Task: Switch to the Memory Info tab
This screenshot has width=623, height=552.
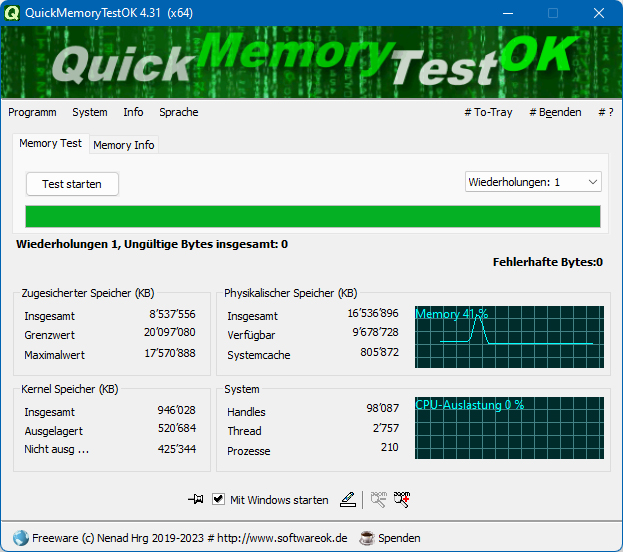Action: coord(124,145)
